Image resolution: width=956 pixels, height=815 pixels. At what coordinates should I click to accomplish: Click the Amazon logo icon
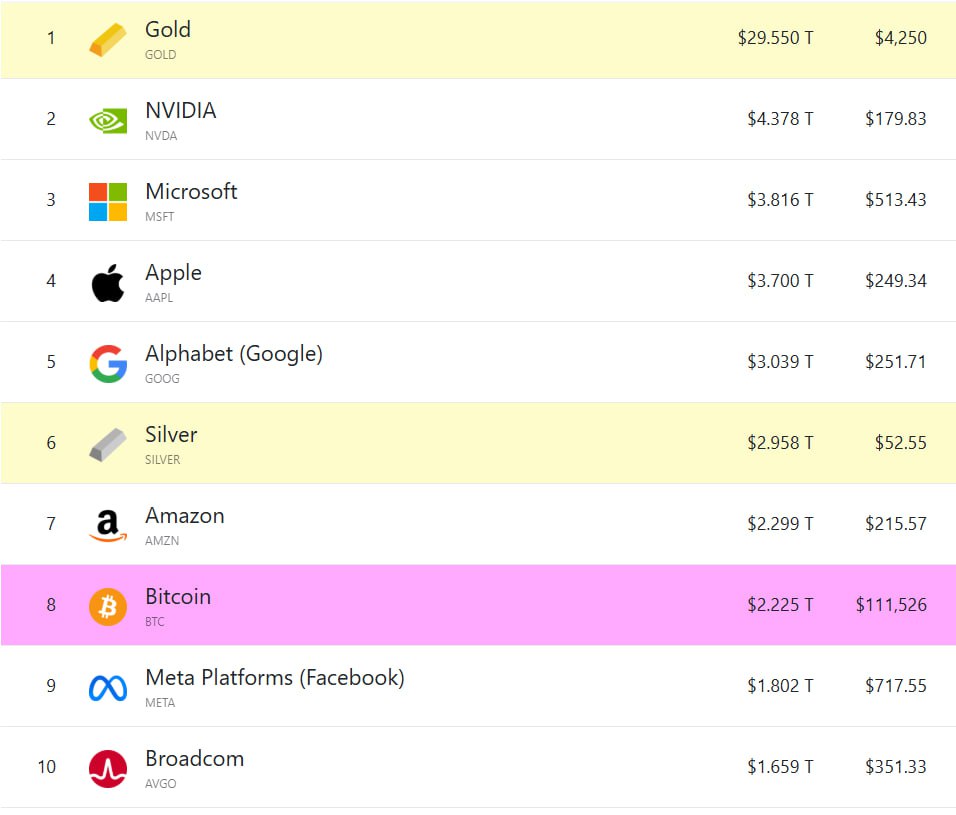pos(107,526)
